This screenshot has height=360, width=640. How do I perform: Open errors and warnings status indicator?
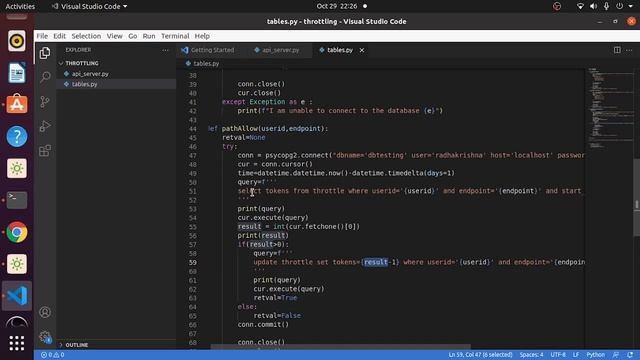[x=52, y=355]
